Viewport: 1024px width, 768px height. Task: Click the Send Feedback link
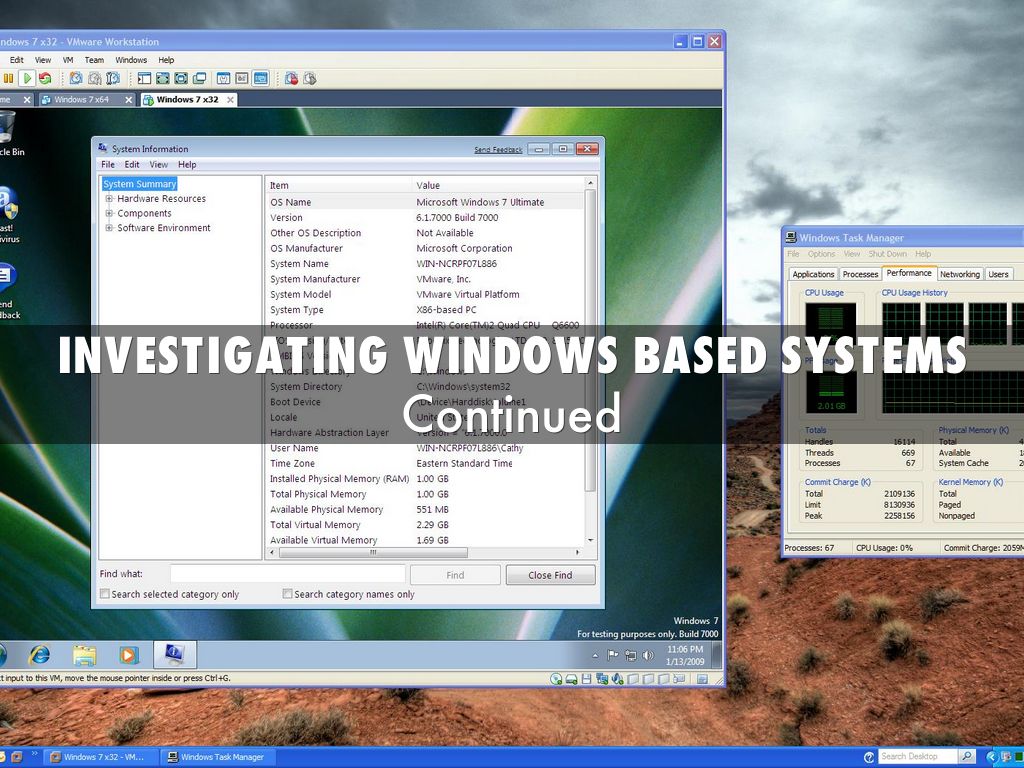498,150
